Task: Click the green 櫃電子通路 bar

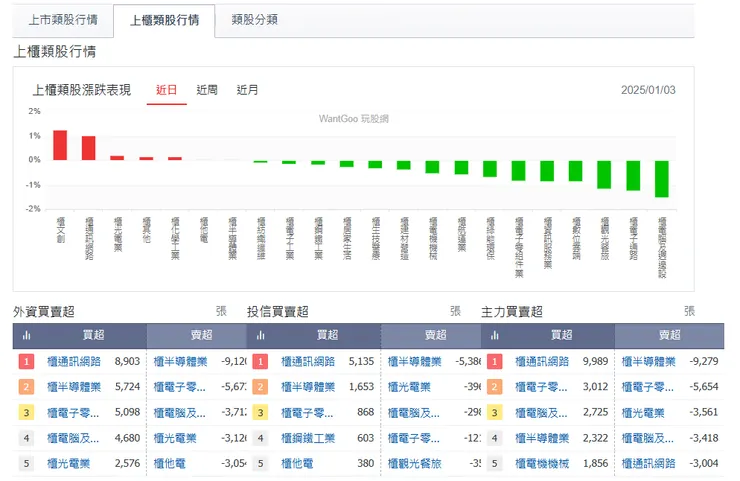Action: tap(633, 176)
